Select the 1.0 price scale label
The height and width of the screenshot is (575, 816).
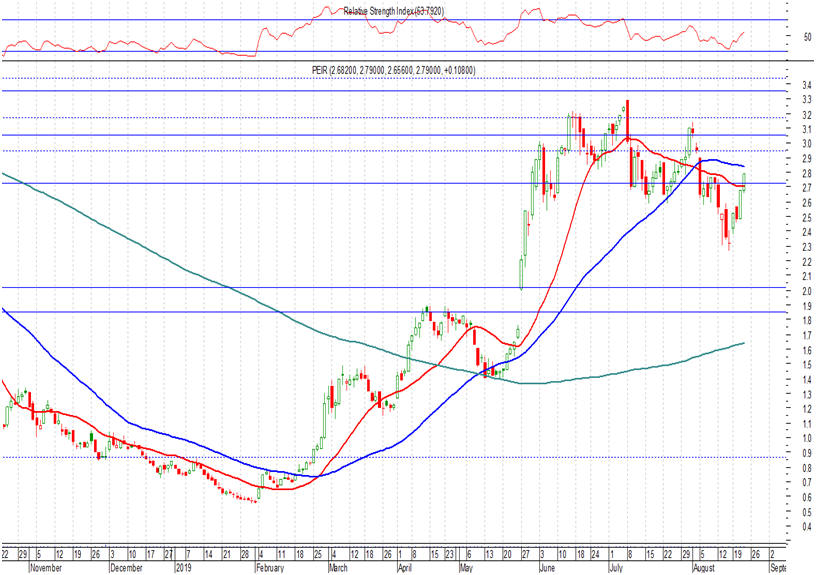[777, 438]
